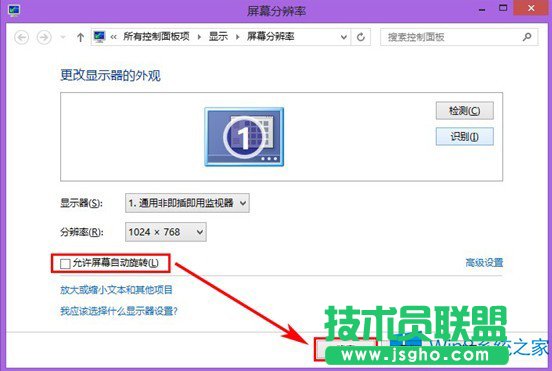Click the window system icon in title bar
The image size is (552, 371).
pos(14,10)
